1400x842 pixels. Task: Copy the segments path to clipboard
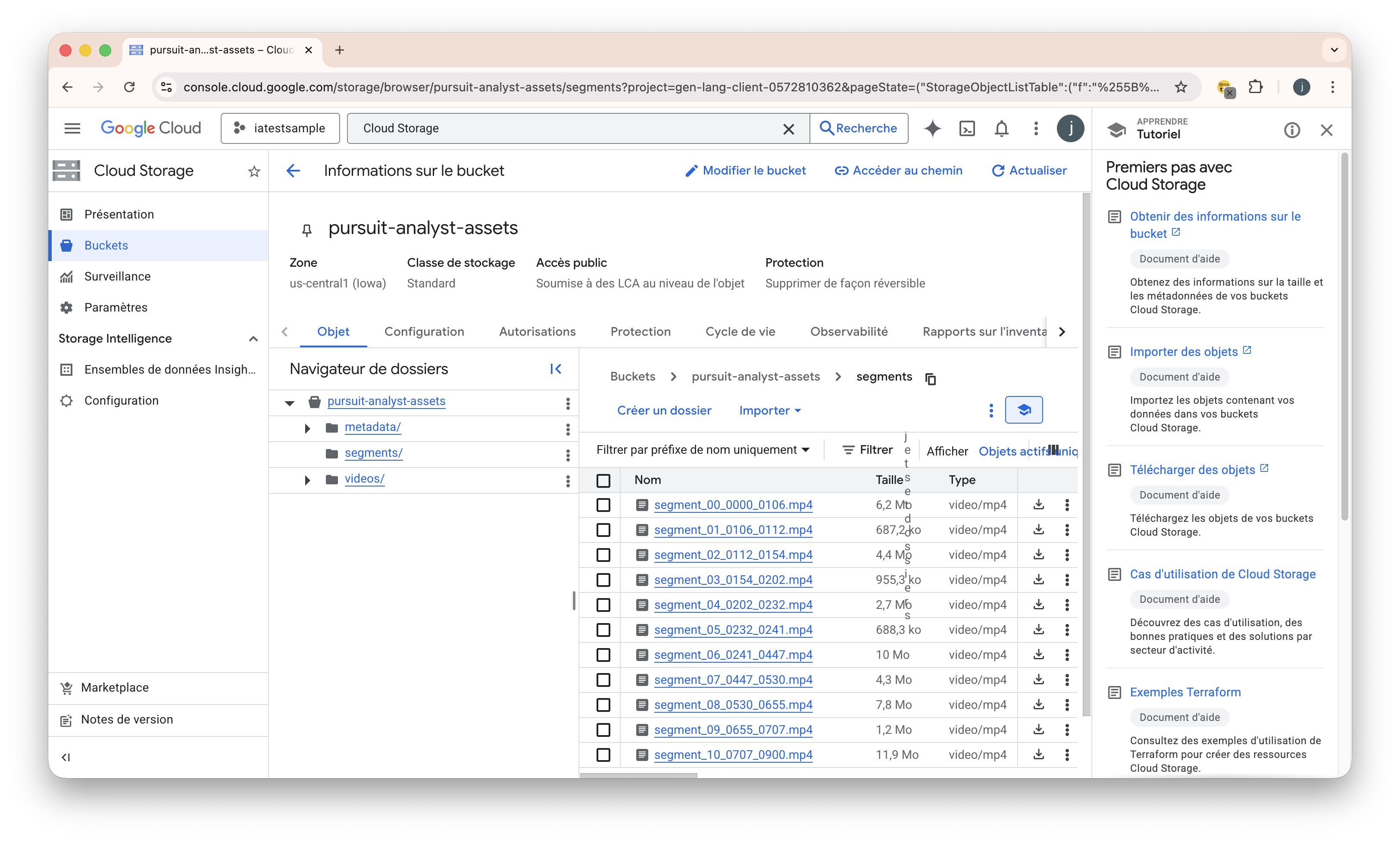click(931, 378)
